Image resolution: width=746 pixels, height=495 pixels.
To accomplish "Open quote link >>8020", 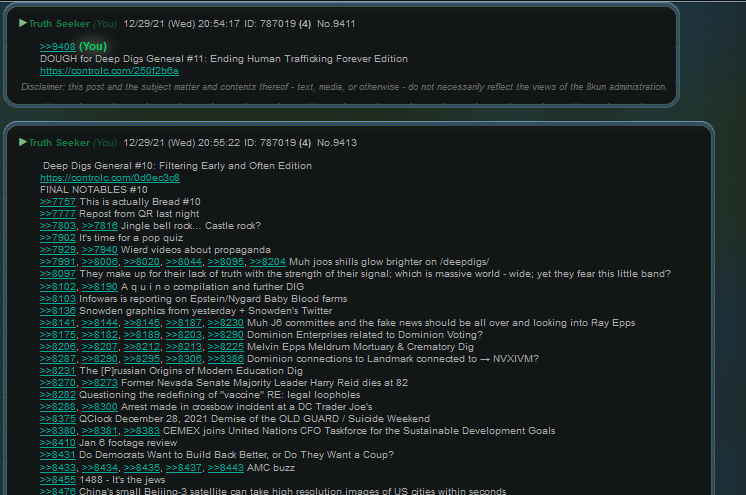I will point(142,262).
